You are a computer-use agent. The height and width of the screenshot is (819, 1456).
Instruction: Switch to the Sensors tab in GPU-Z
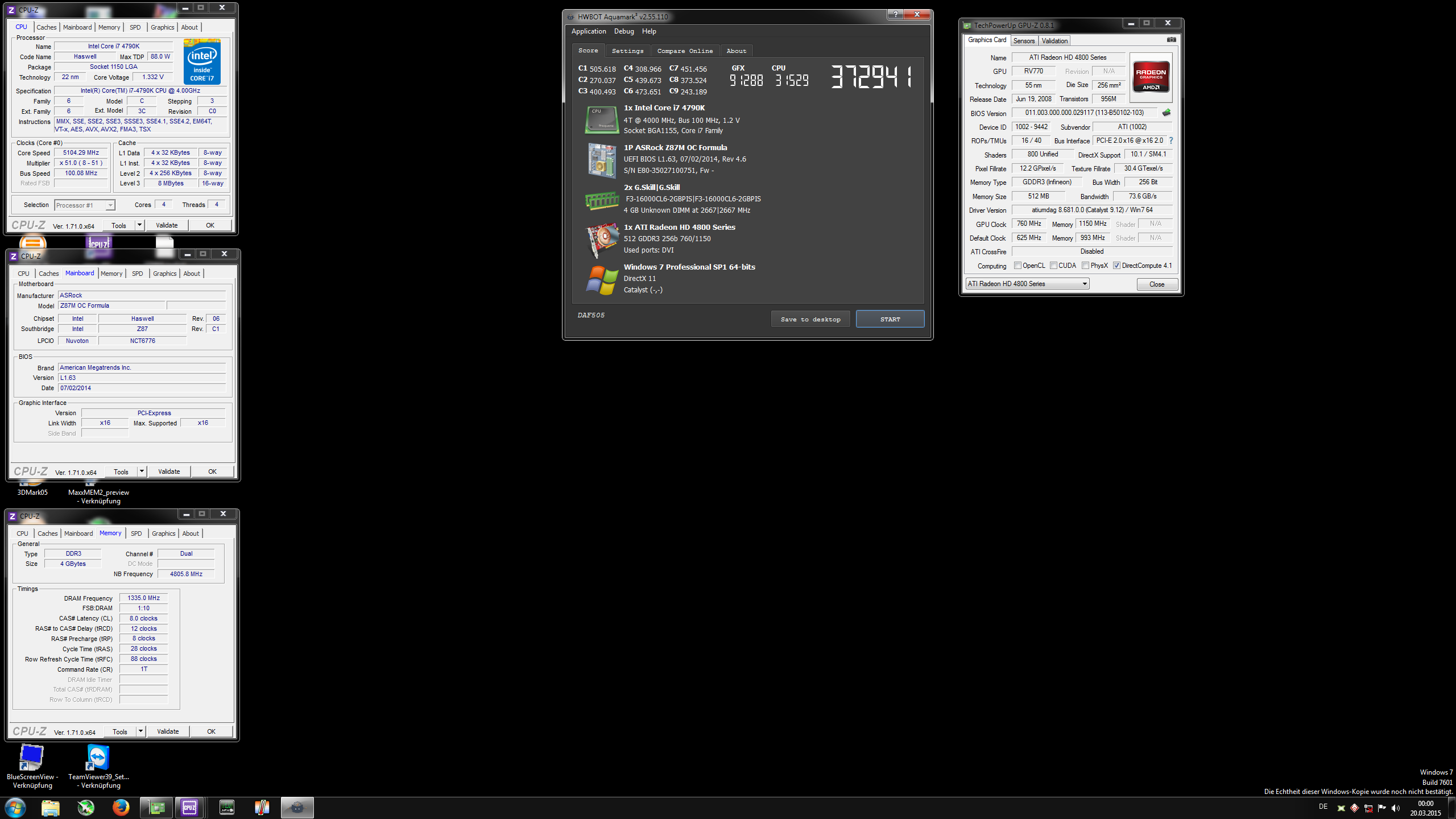coord(1024,41)
